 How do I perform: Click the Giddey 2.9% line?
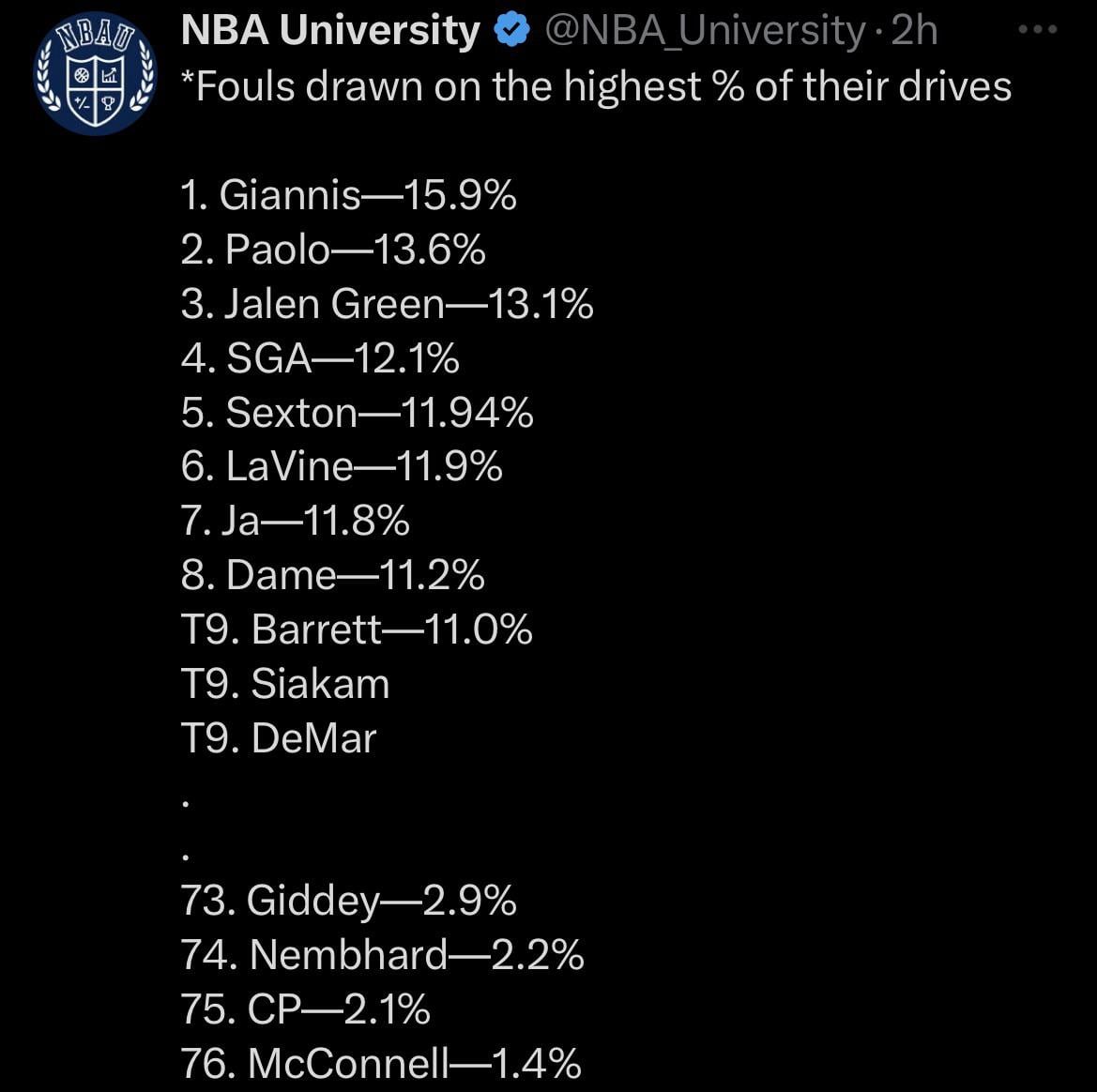[x=348, y=901]
